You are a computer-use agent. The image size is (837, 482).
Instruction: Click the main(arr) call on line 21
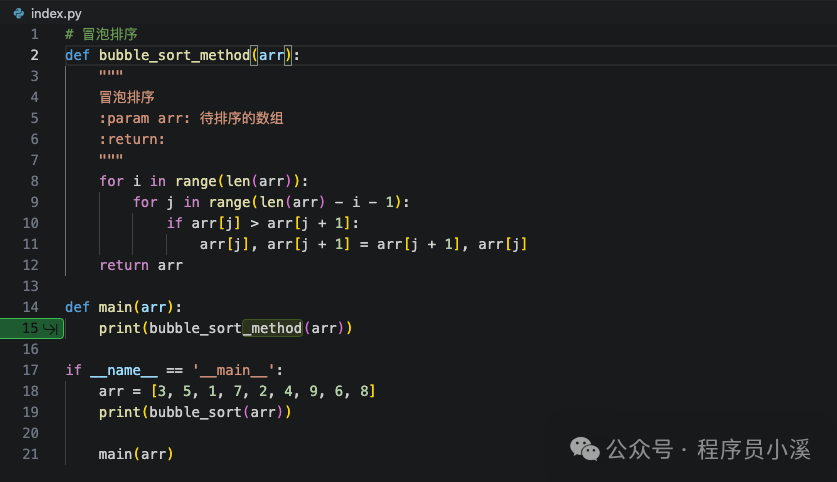point(136,454)
